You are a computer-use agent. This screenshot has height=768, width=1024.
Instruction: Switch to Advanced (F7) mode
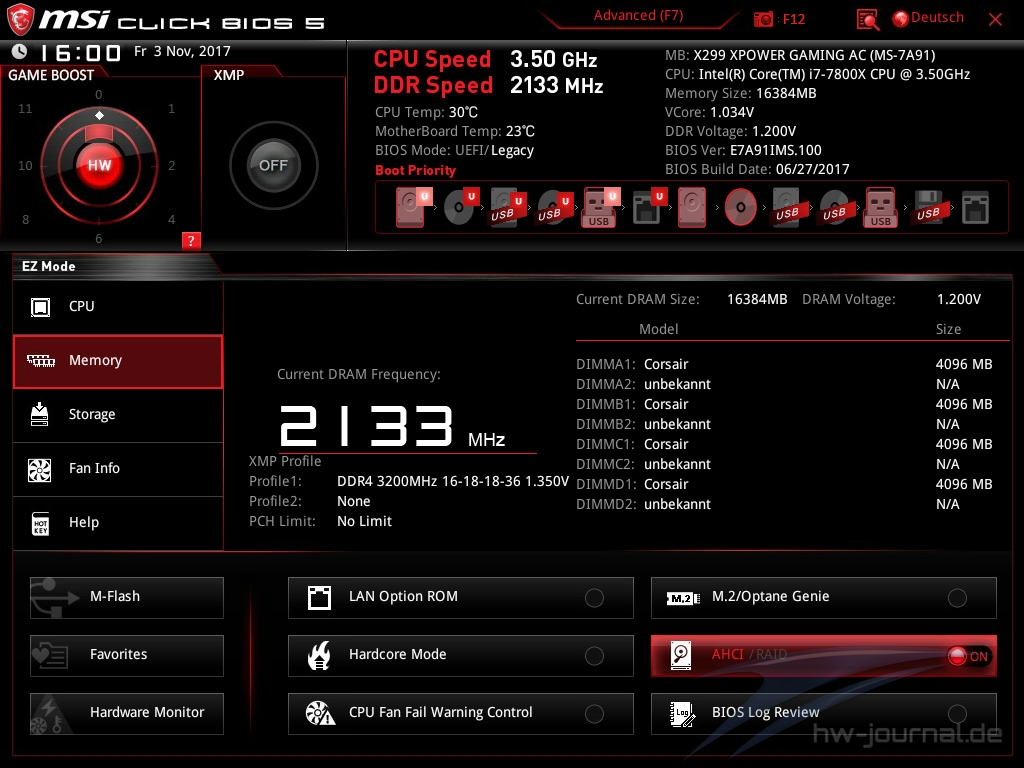638,16
